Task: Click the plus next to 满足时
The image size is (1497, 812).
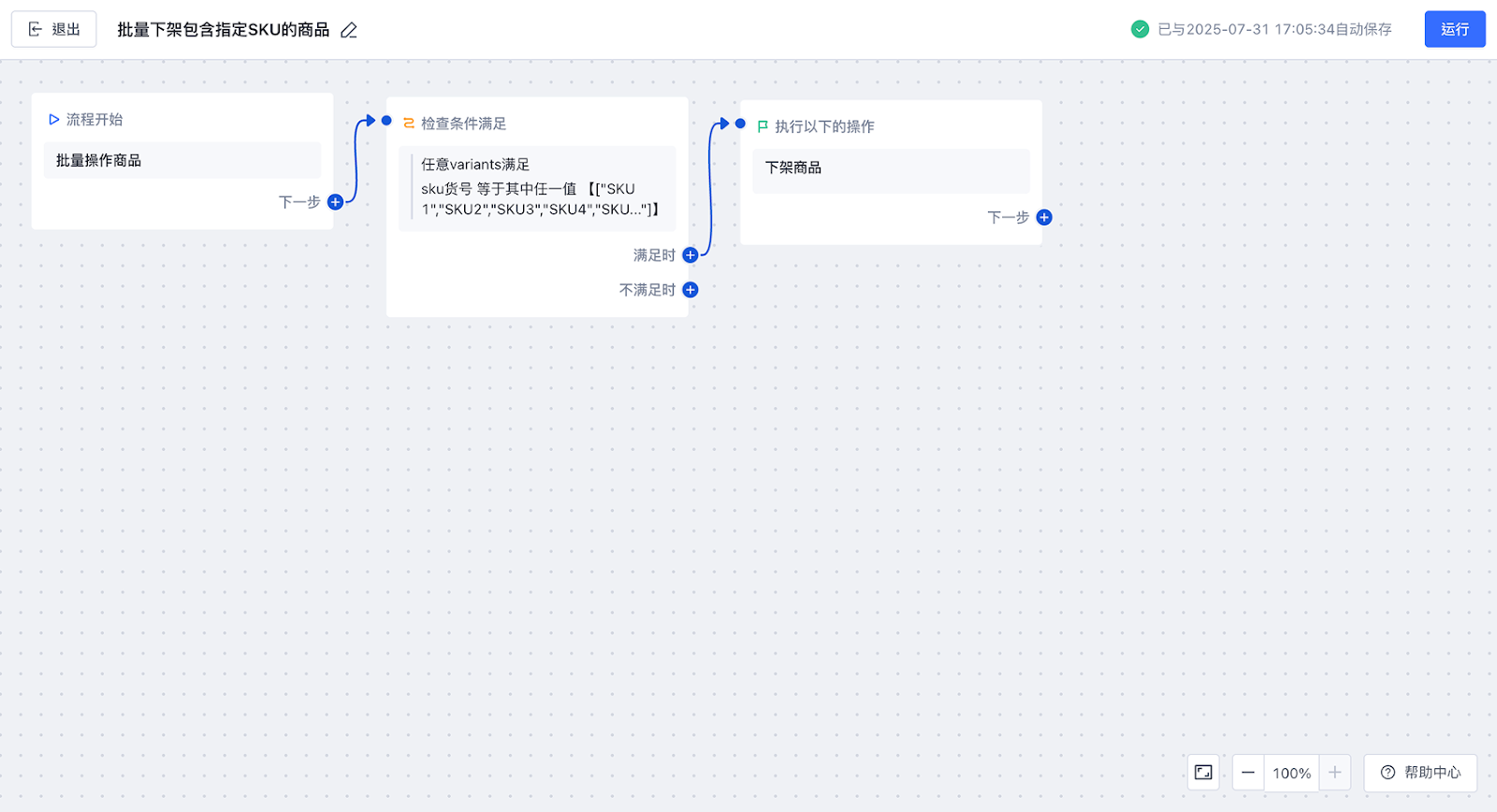Action: (690, 255)
